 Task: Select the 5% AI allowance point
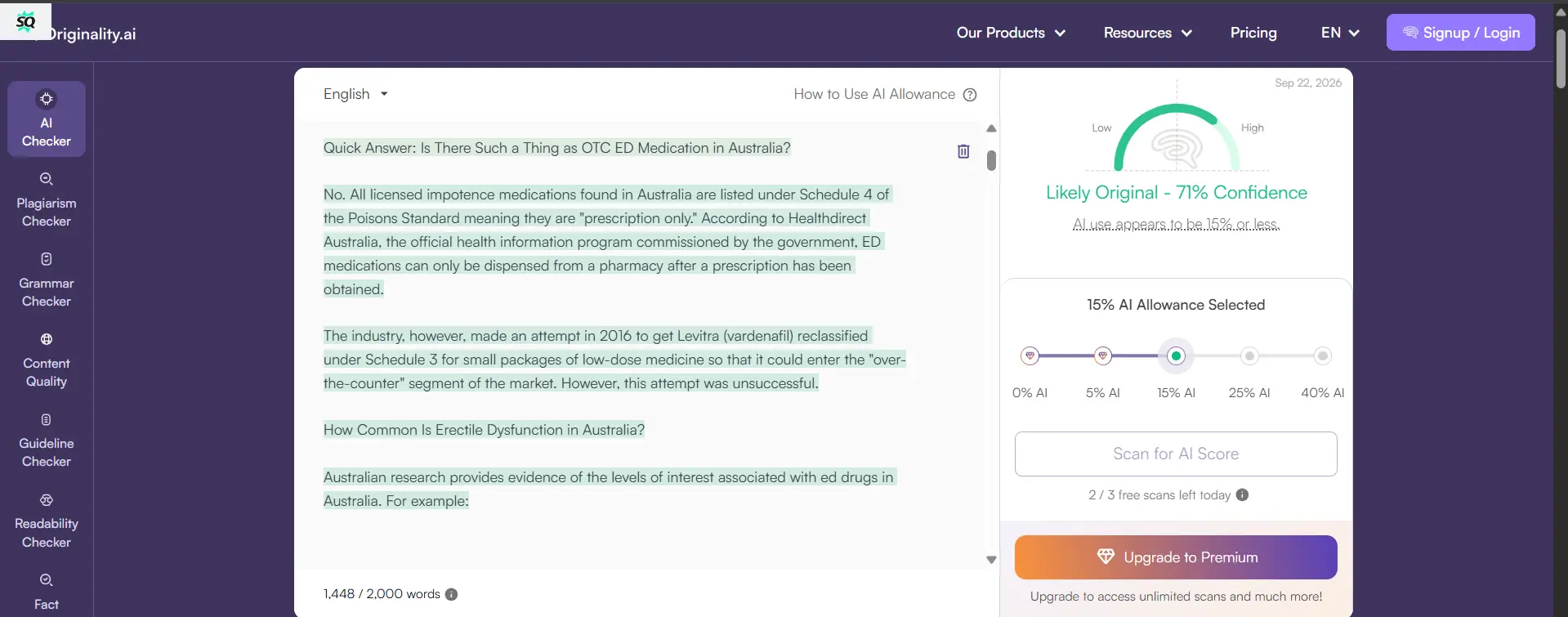(x=1103, y=355)
